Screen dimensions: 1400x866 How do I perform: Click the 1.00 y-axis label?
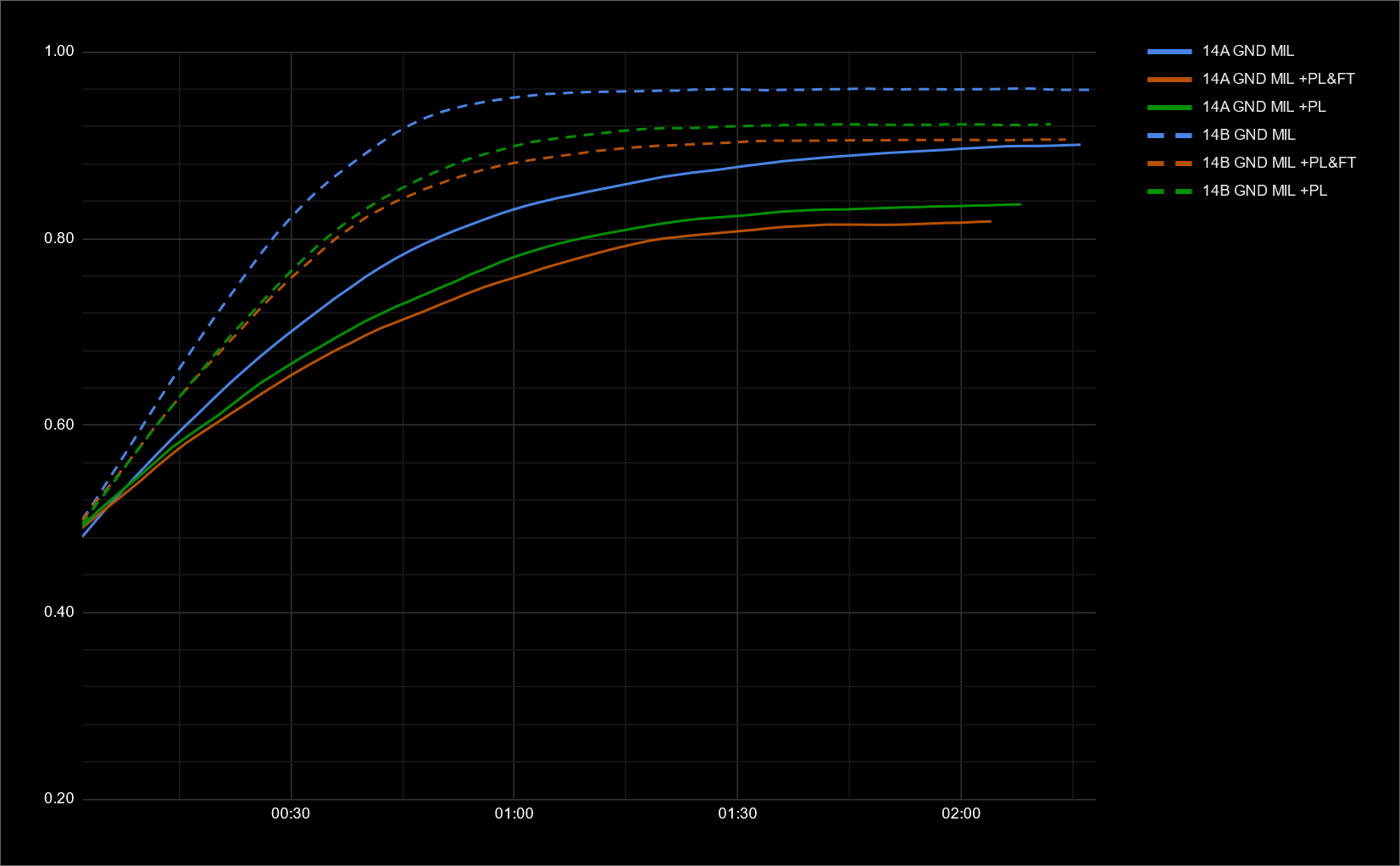[59, 52]
